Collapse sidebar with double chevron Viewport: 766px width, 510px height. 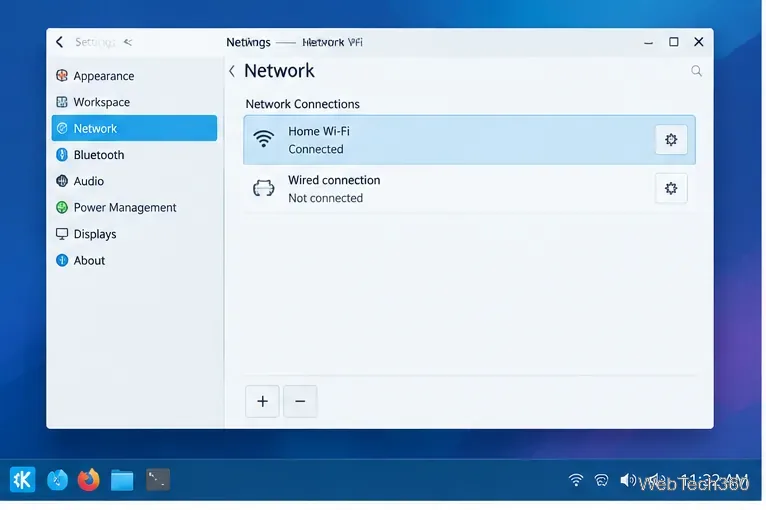[x=128, y=42]
